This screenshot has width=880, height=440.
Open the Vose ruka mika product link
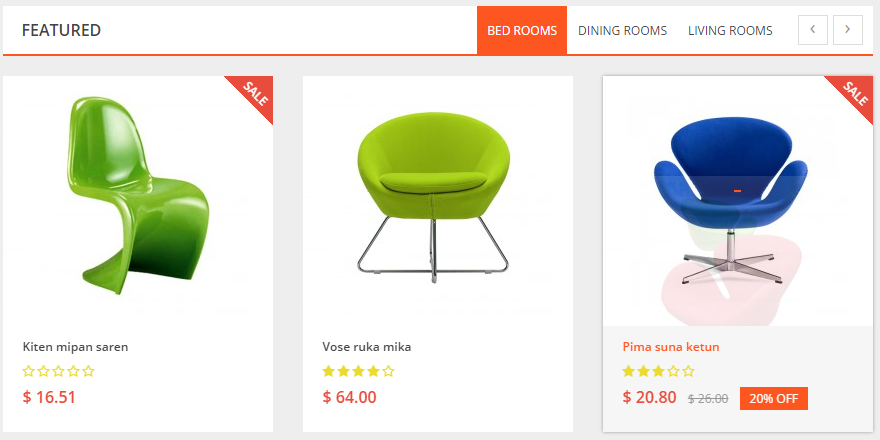[366, 347]
